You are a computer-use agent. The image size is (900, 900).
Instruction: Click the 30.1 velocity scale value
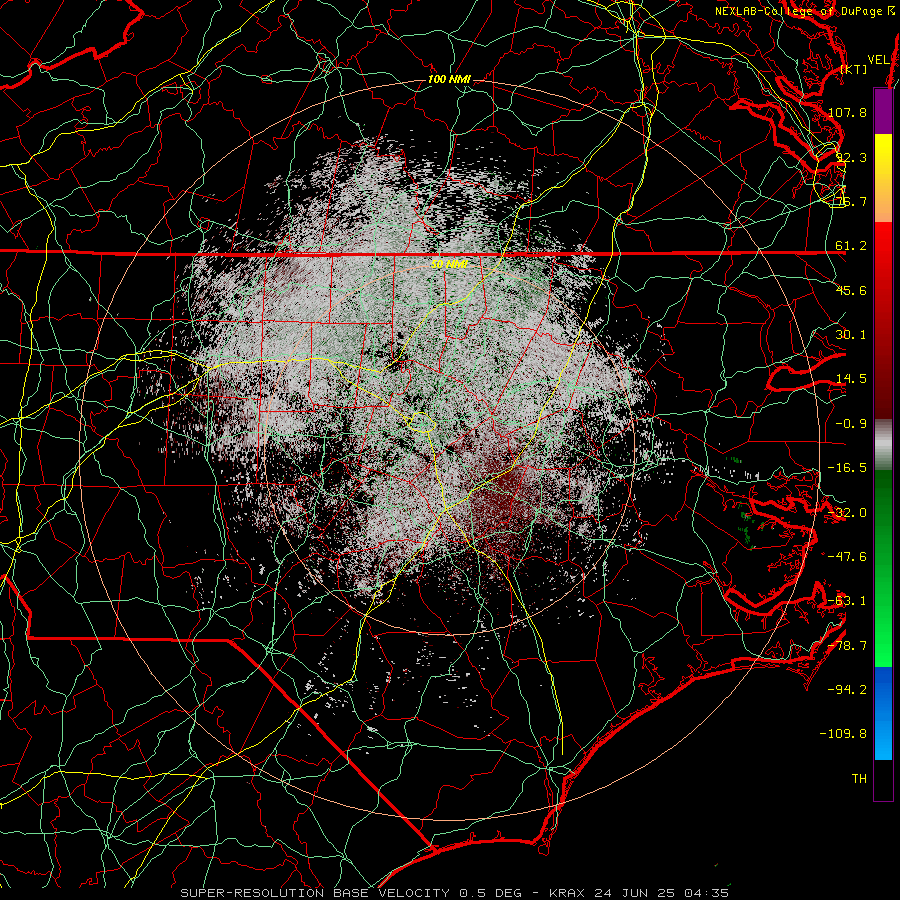click(851, 335)
